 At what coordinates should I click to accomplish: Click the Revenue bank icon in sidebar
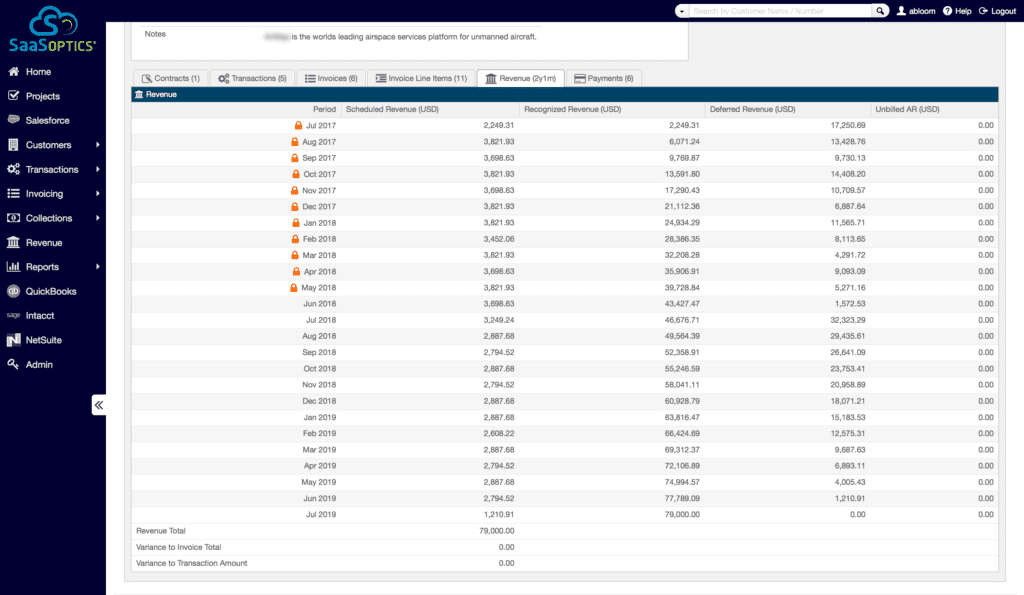13,242
